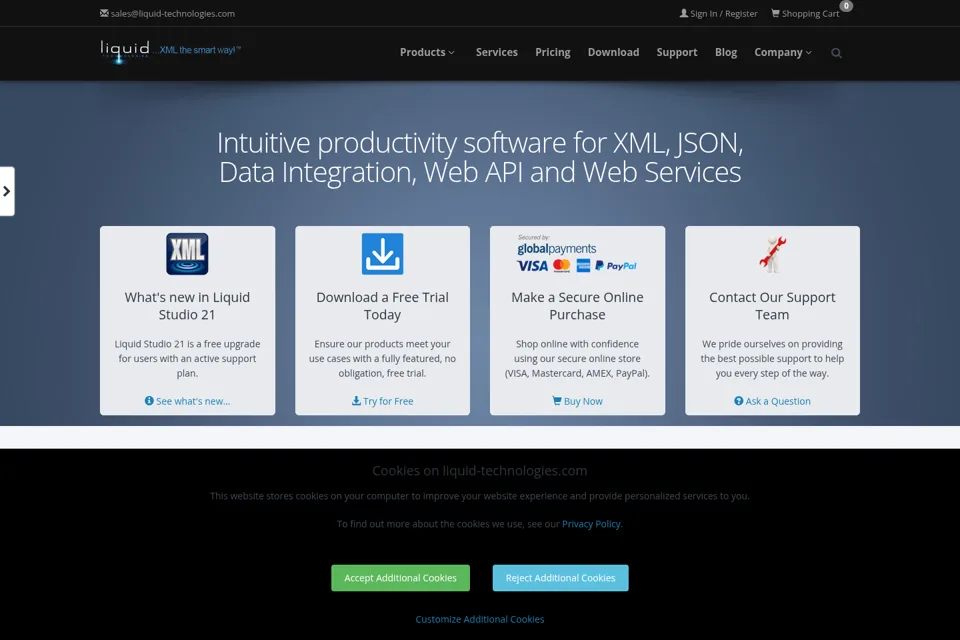Click the Buy Now link
Screen dimensions: 960x640
[577, 401]
